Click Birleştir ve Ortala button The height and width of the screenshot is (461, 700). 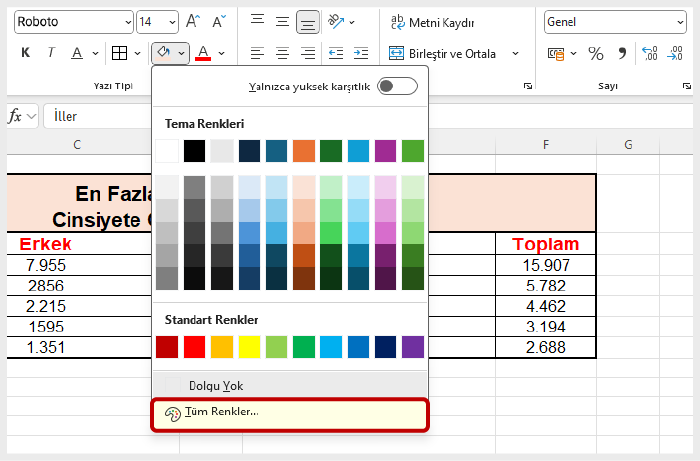(442, 54)
